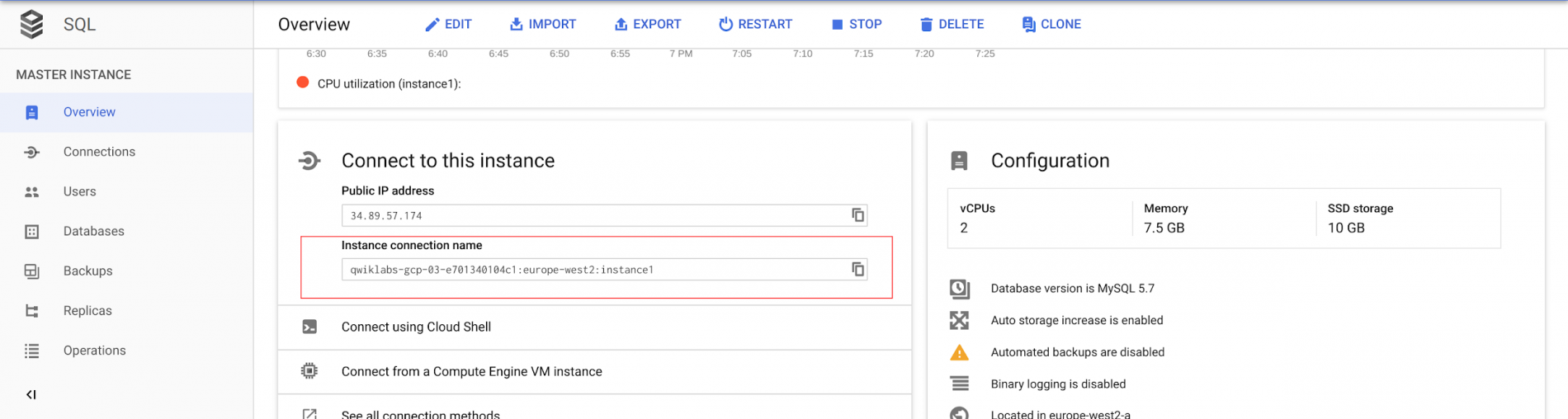Click the Memory value 7.5 GB
Viewport: 1568px width, 419px height.
click(x=1164, y=228)
